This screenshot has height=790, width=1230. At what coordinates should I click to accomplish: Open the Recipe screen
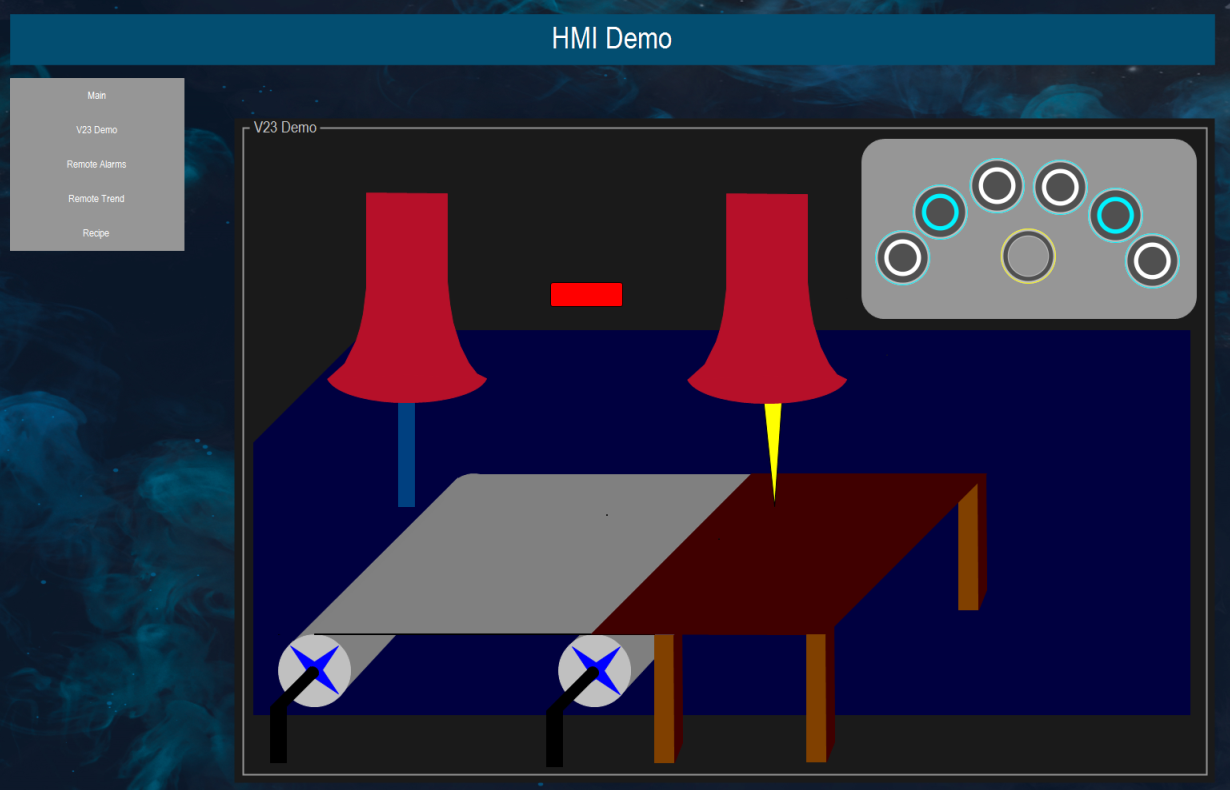(96, 232)
